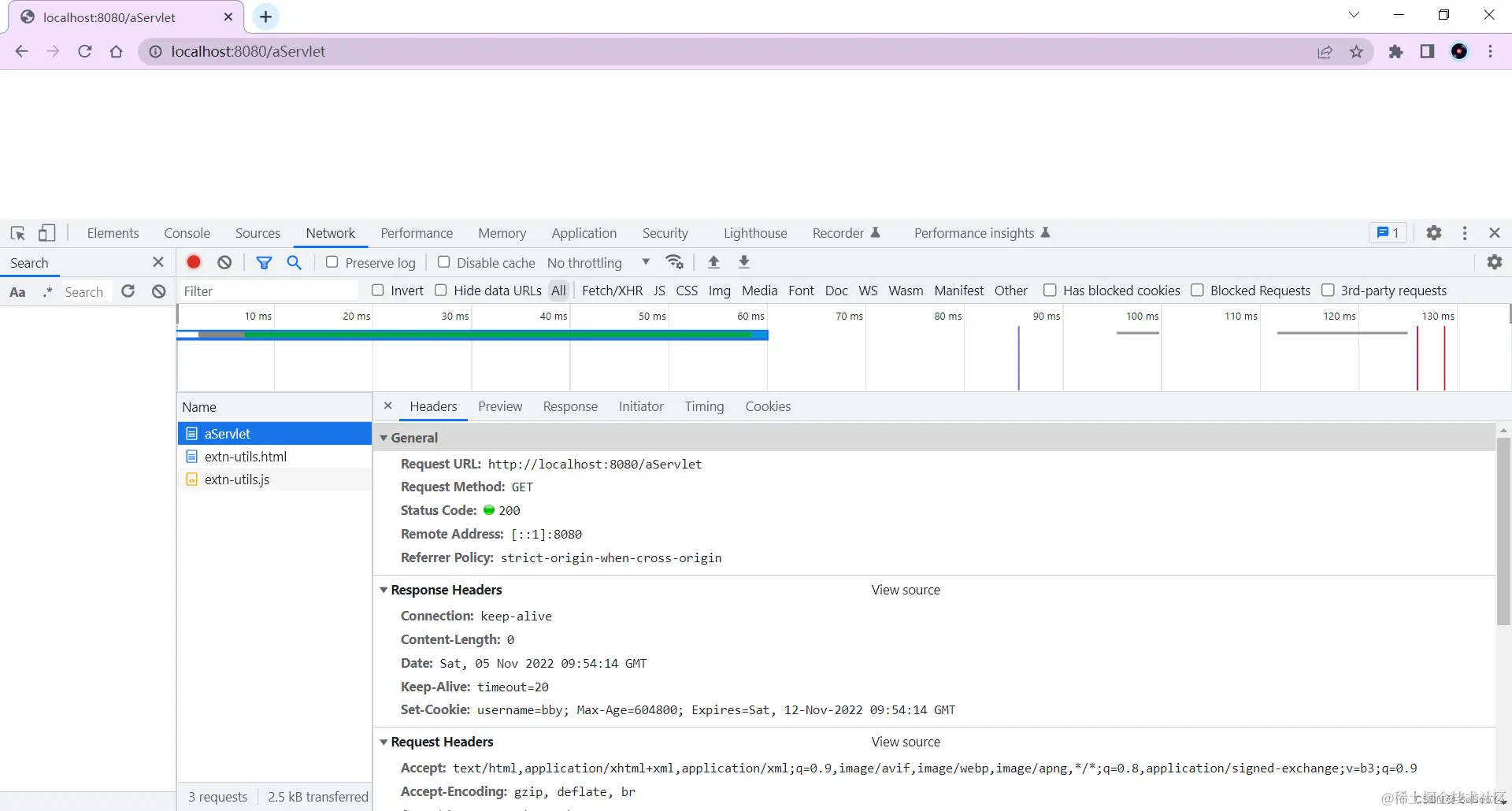
Task: Open the browser extensions puzzle icon
Action: [1396, 52]
